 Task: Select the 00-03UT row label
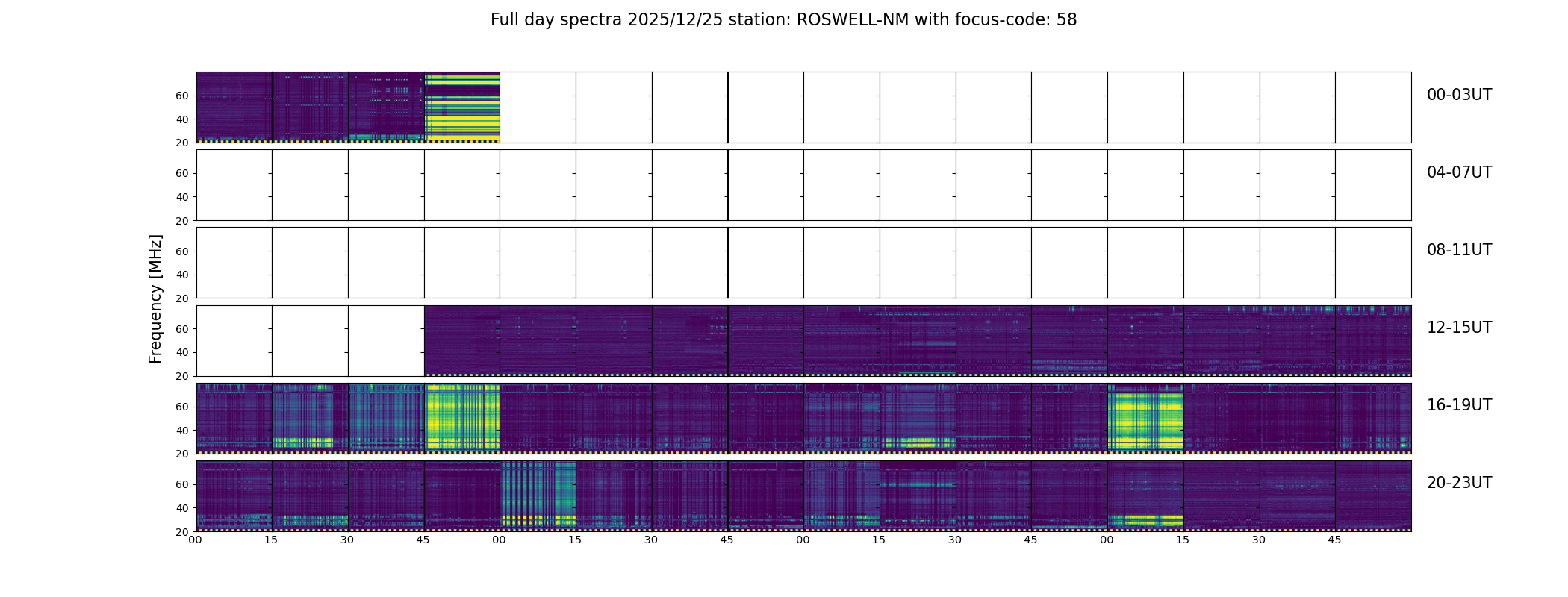[1459, 95]
